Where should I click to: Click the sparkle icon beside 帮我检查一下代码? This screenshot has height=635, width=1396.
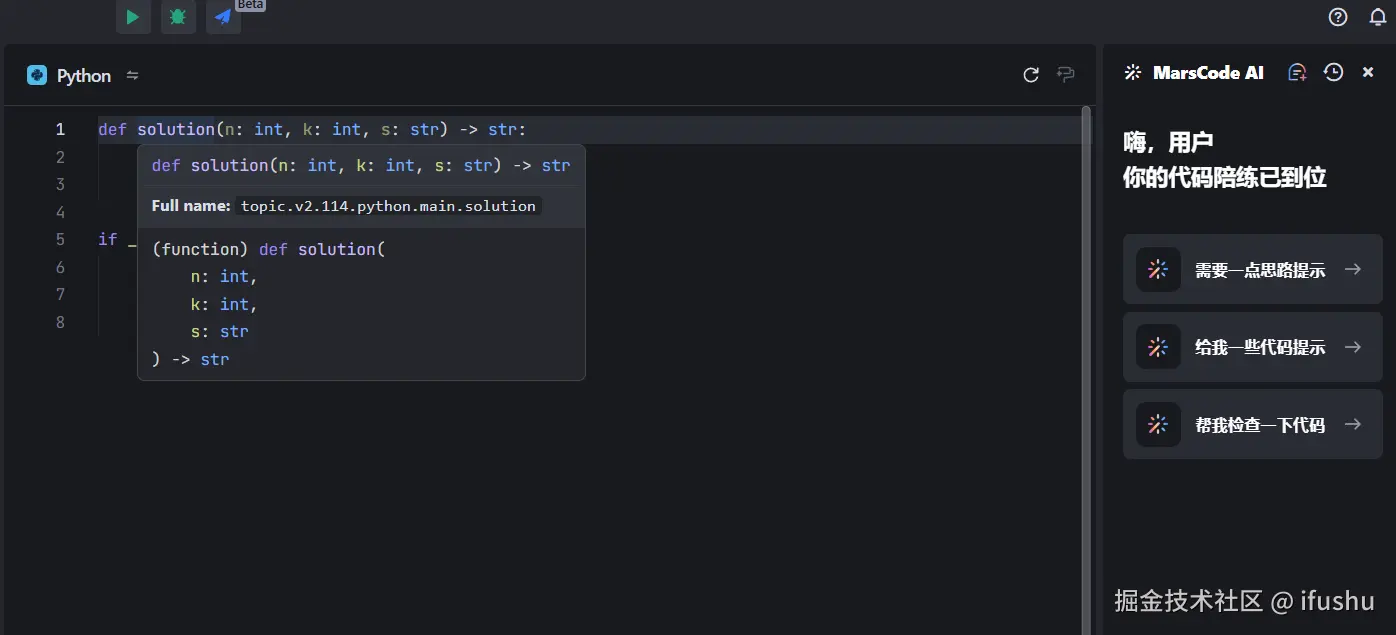click(1158, 425)
